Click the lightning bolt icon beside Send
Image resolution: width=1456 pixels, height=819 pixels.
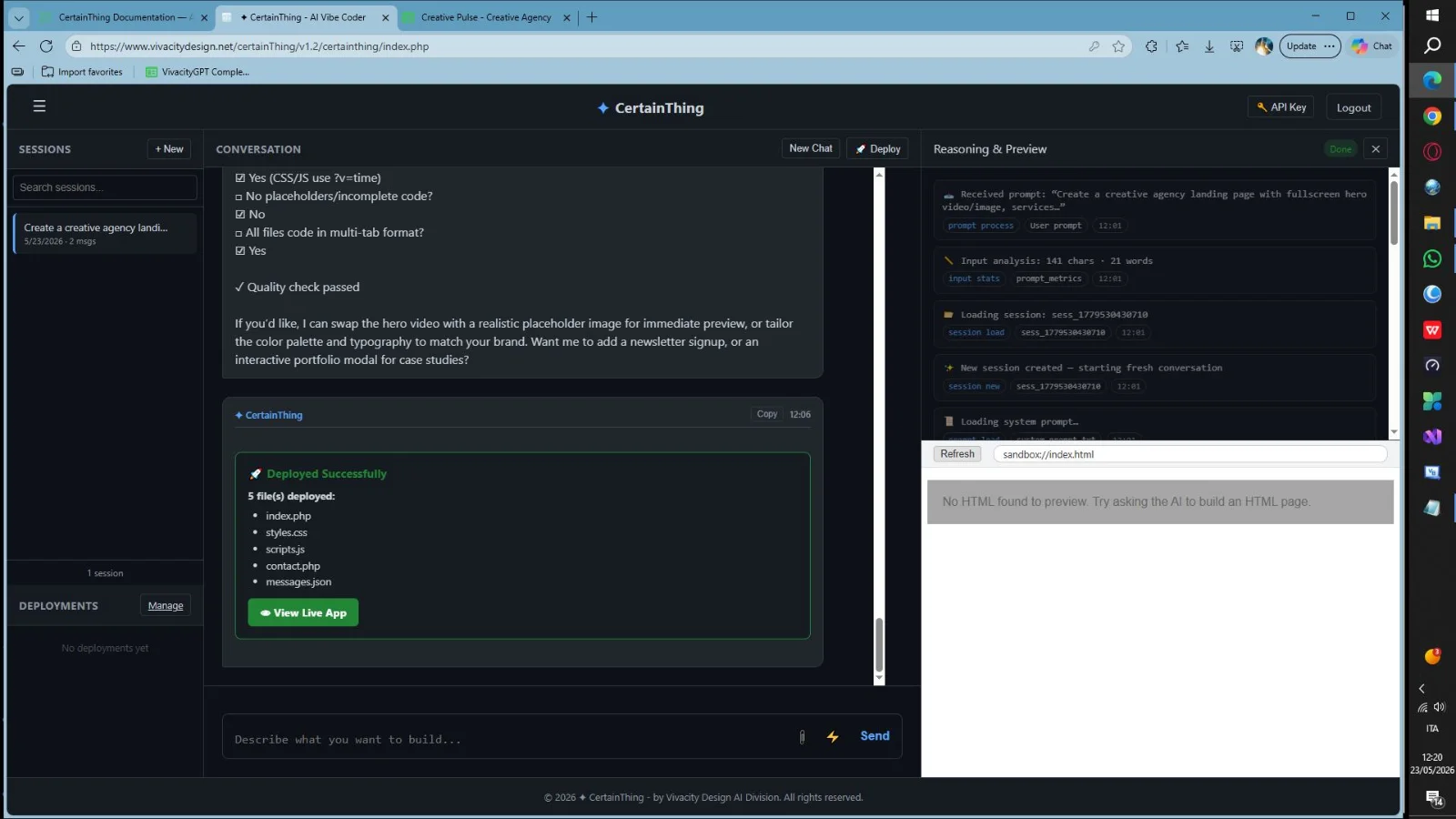pos(833,737)
